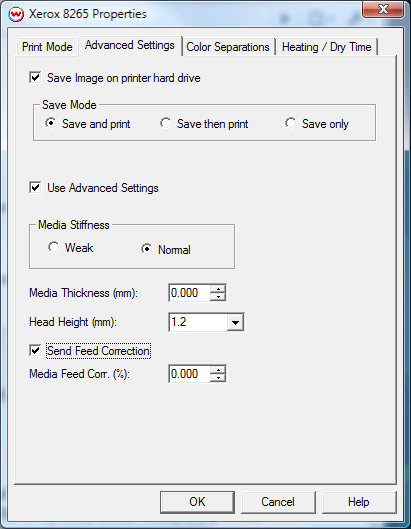Decrease Media Thickness with down arrow

tap(218, 297)
